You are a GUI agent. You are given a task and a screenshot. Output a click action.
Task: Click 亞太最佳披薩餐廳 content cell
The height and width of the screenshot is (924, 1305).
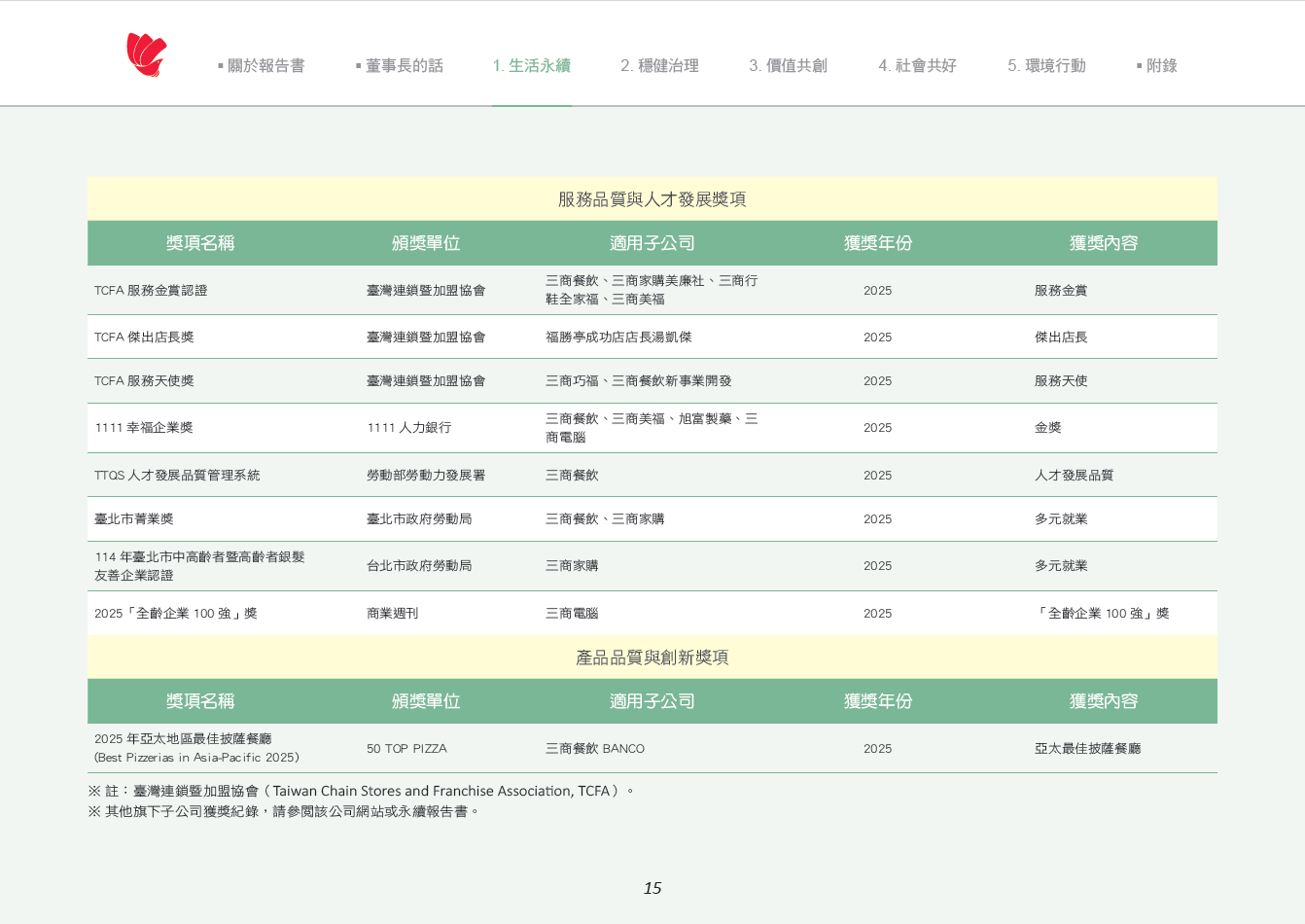(1088, 749)
